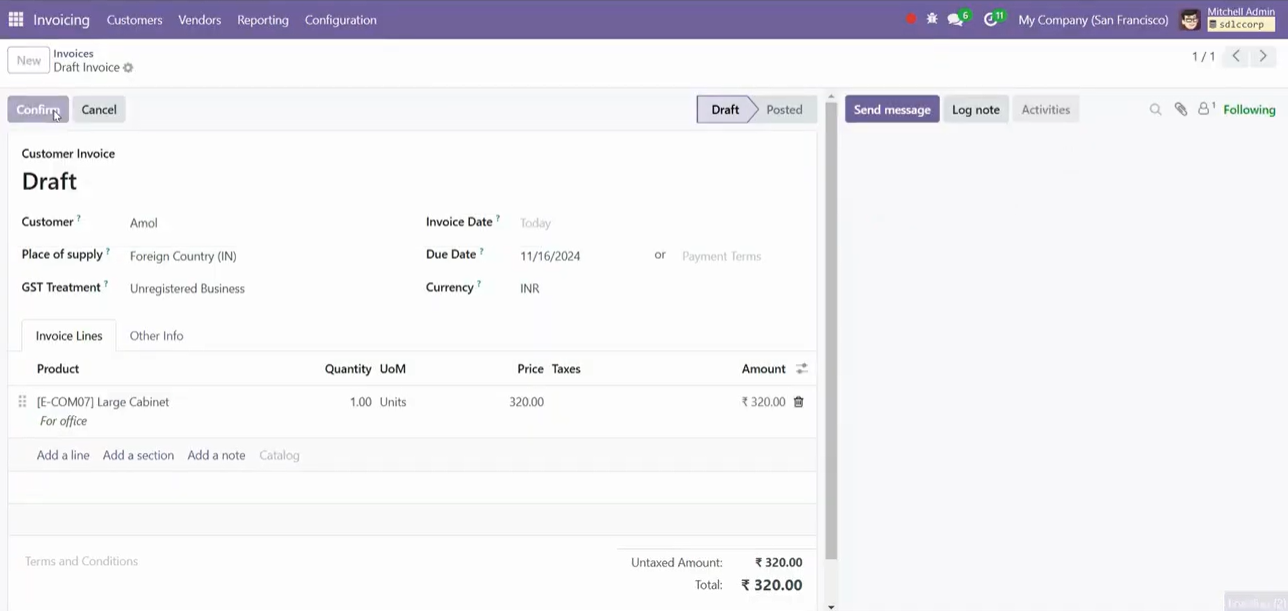The width and height of the screenshot is (1288, 611).
Task: Click the Log note button
Action: point(976,110)
